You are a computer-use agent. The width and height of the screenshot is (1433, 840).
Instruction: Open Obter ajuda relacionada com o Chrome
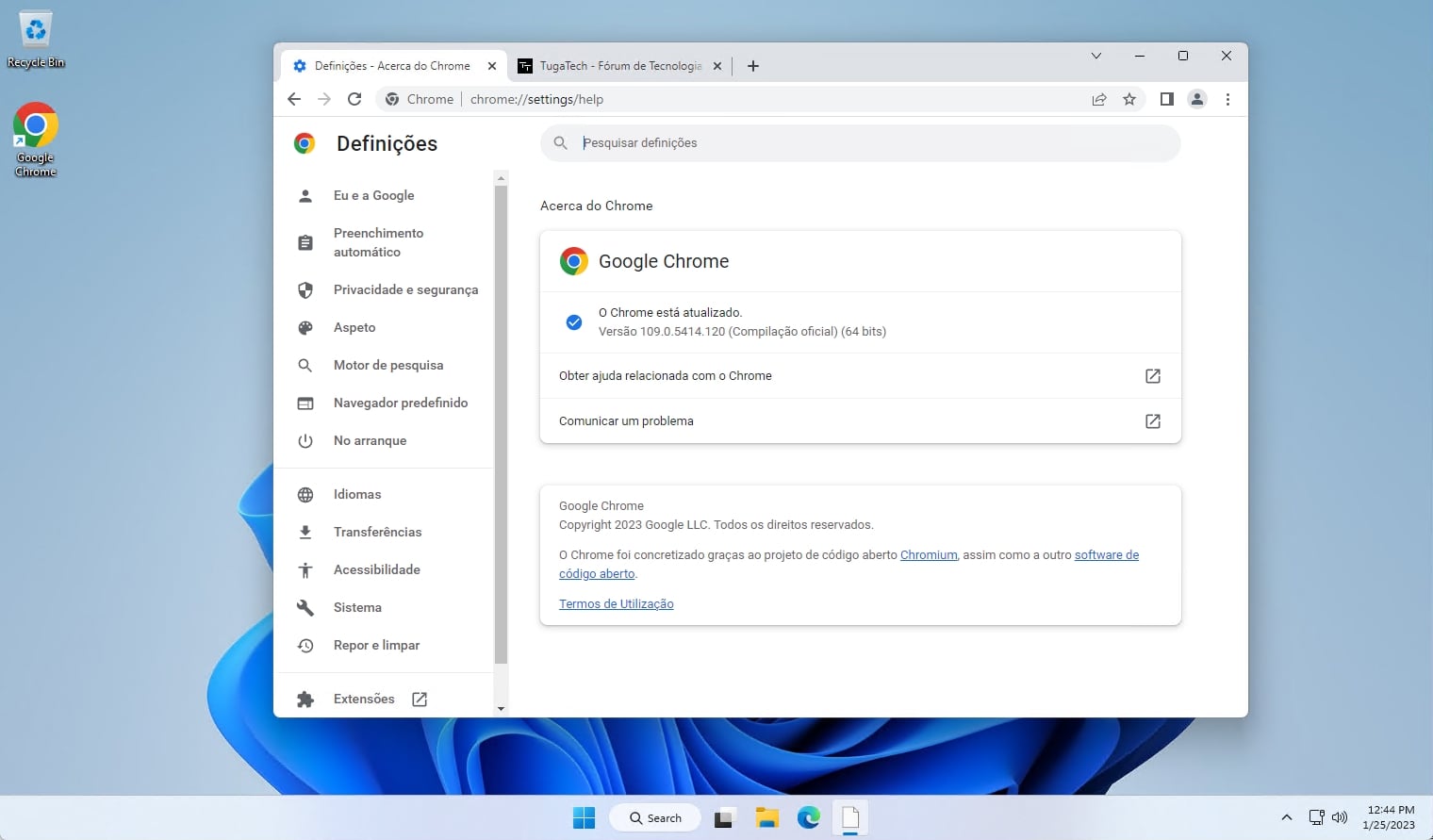[860, 375]
